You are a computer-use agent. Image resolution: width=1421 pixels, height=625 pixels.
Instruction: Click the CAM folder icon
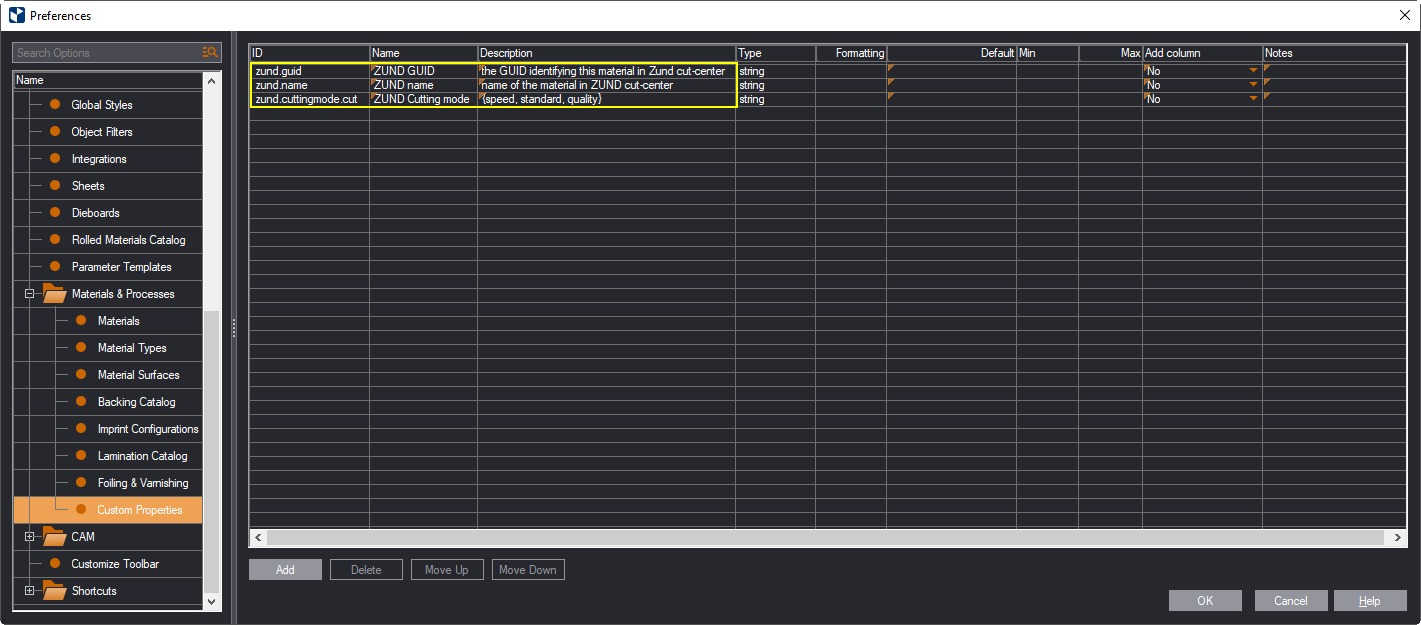(54, 537)
